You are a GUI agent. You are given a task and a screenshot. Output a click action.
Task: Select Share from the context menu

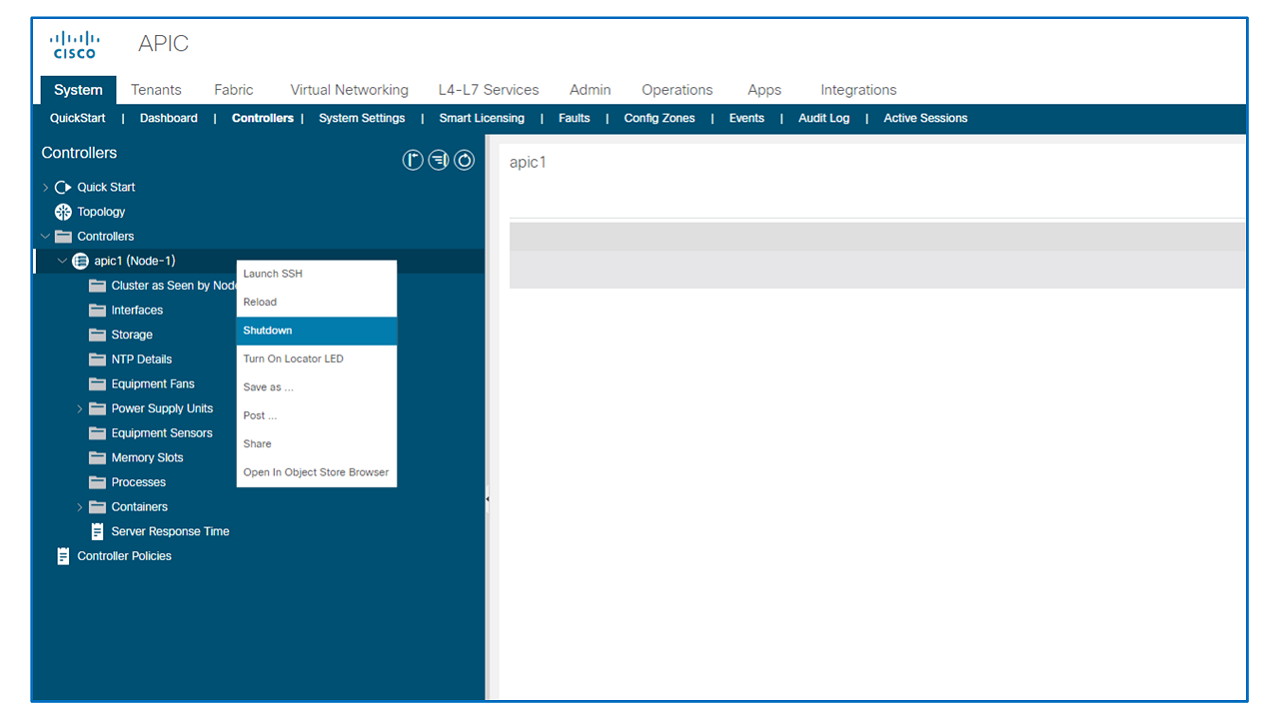pyautogui.click(x=317, y=444)
